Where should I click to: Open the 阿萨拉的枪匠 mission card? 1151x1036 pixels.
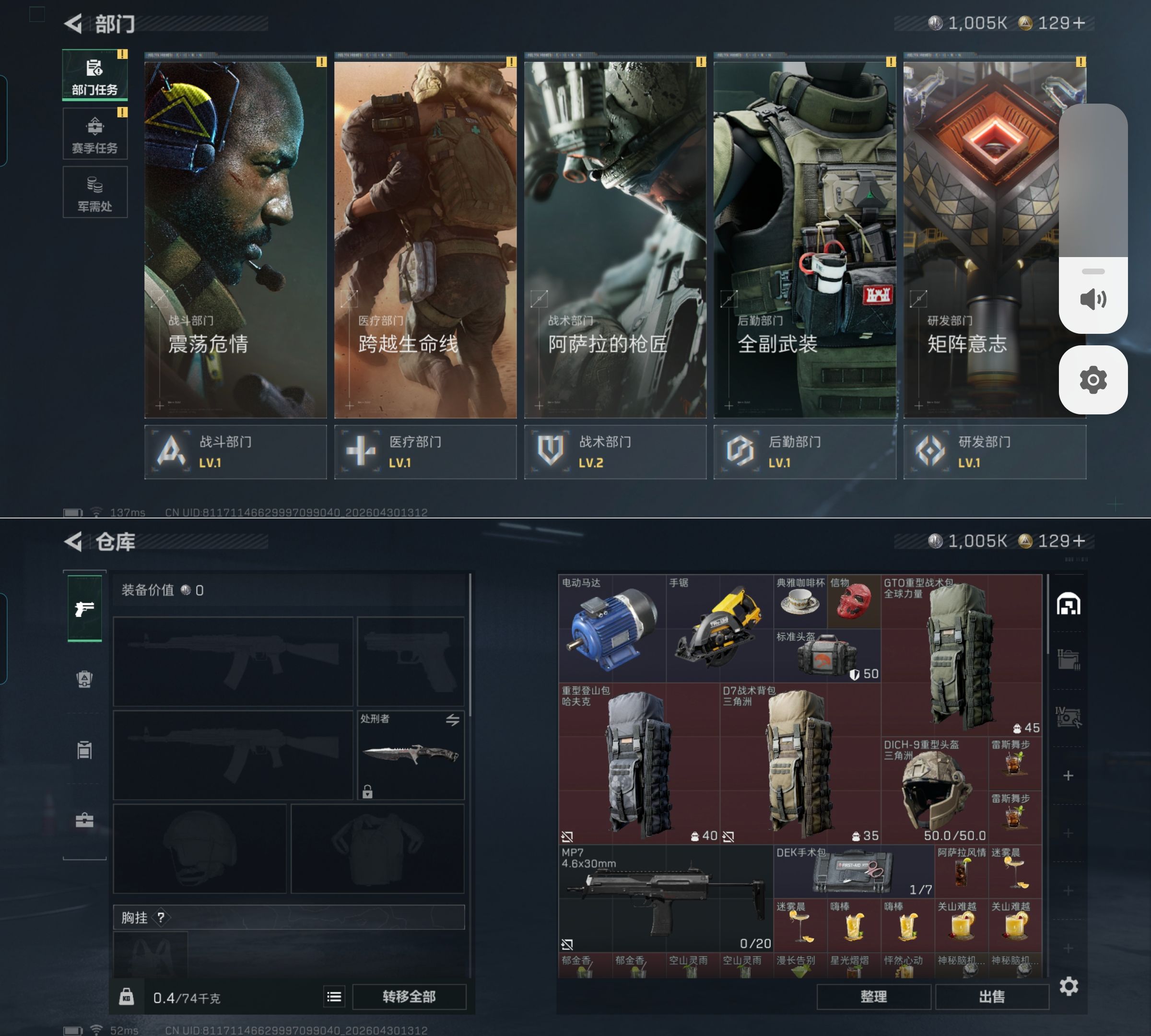click(x=615, y=239)
